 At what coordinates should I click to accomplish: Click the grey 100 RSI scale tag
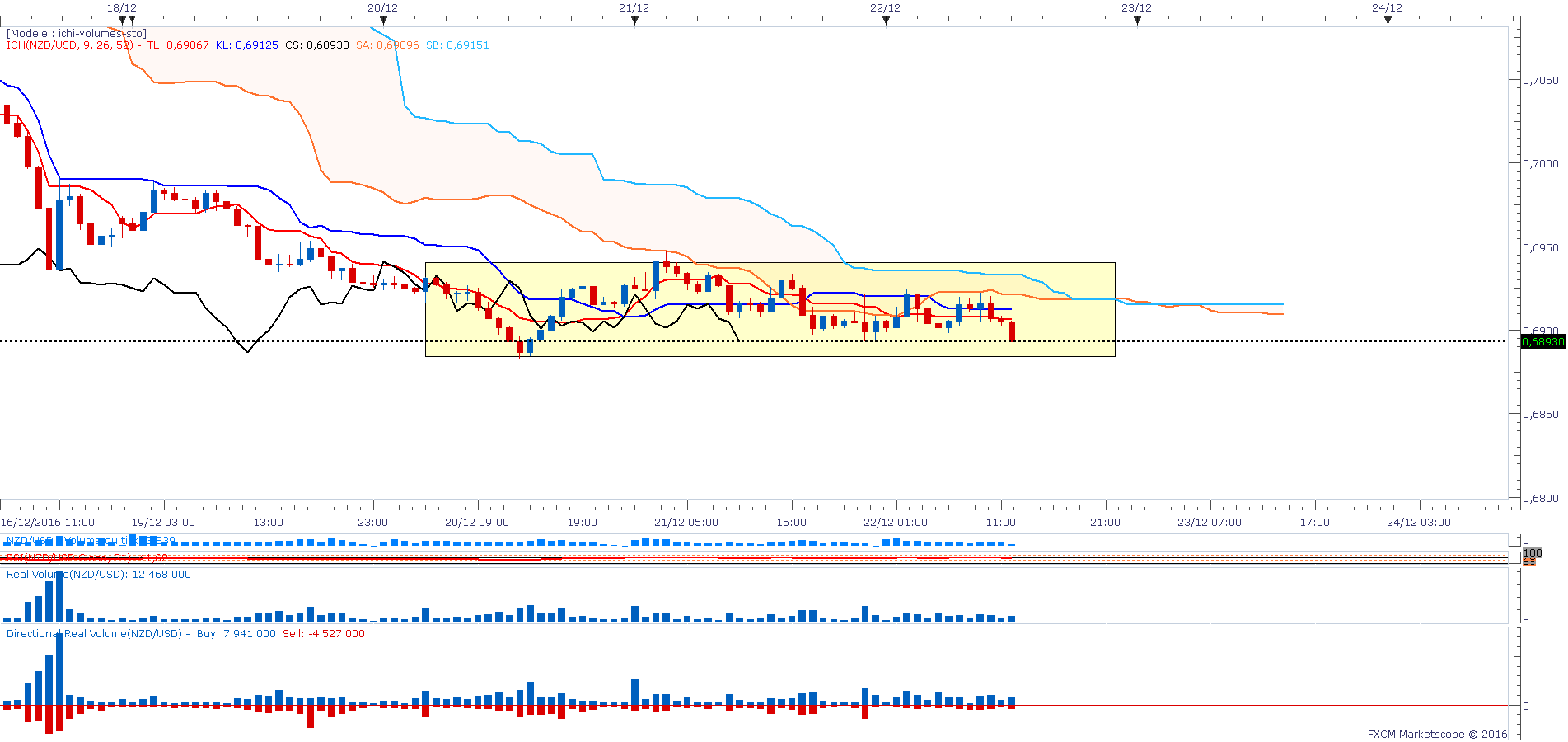[1532, 553]
